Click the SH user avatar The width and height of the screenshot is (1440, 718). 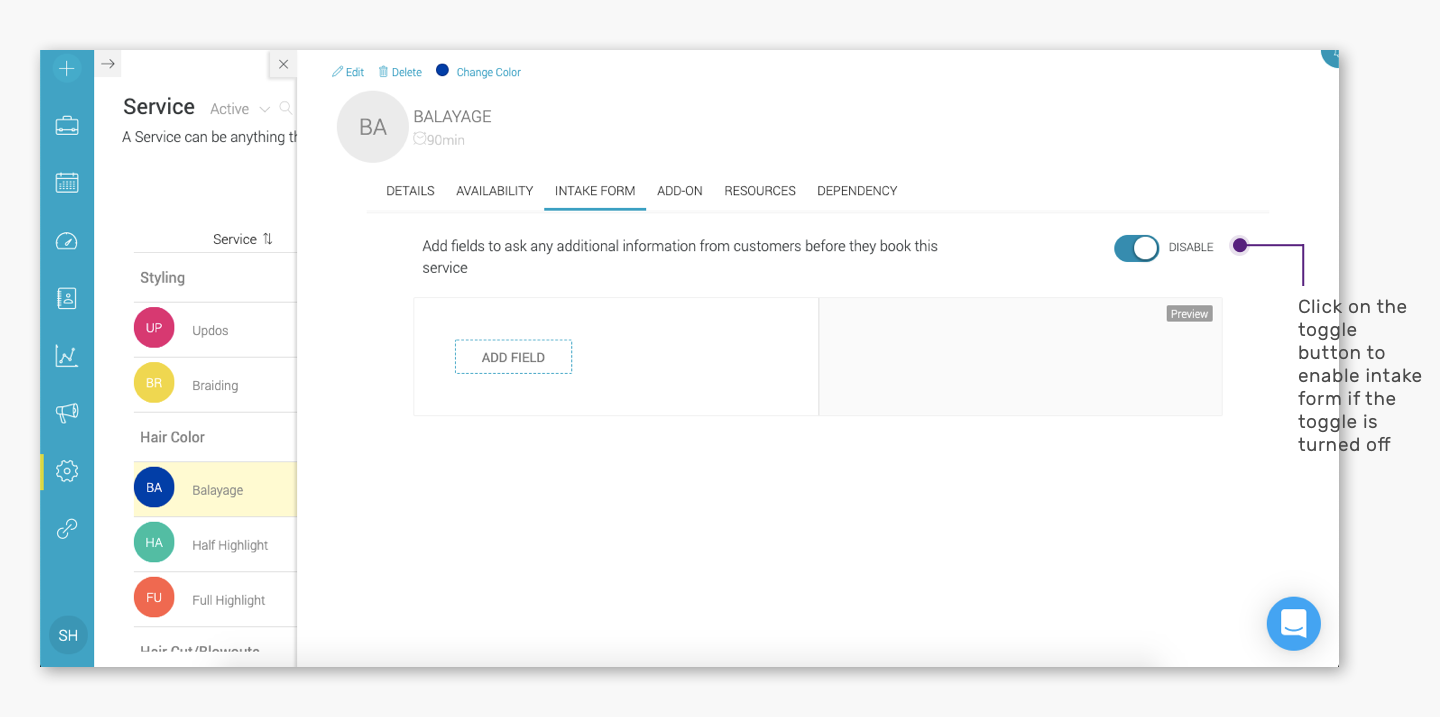point(68,635)
